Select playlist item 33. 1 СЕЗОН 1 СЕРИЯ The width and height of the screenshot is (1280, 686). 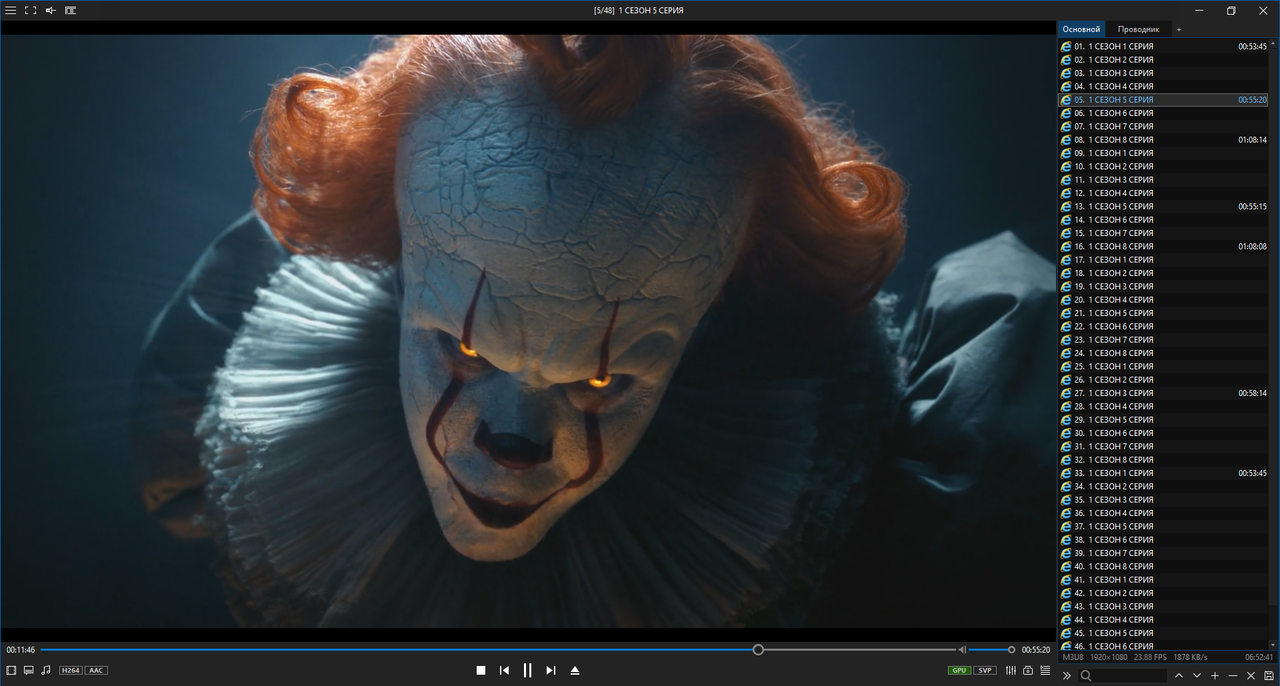point(1164,473)
